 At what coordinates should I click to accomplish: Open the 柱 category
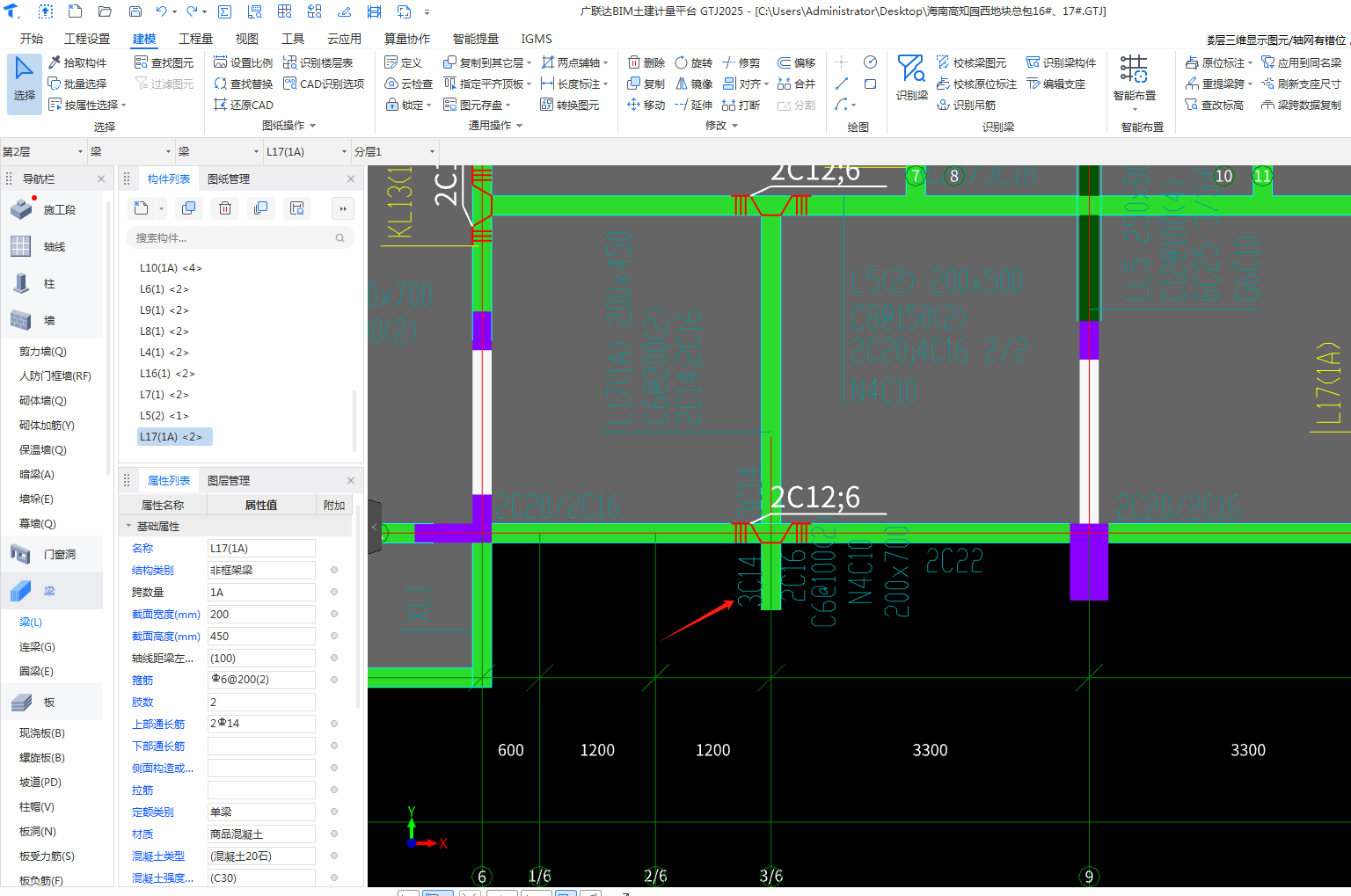point(53,283)
